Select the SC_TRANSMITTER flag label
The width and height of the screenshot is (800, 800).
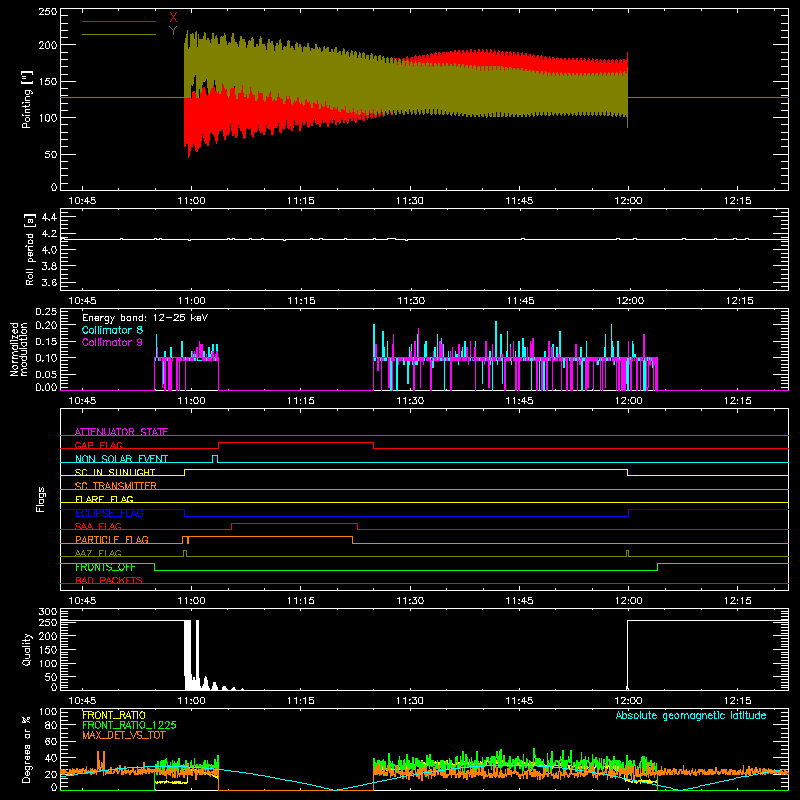click(116, 486)
